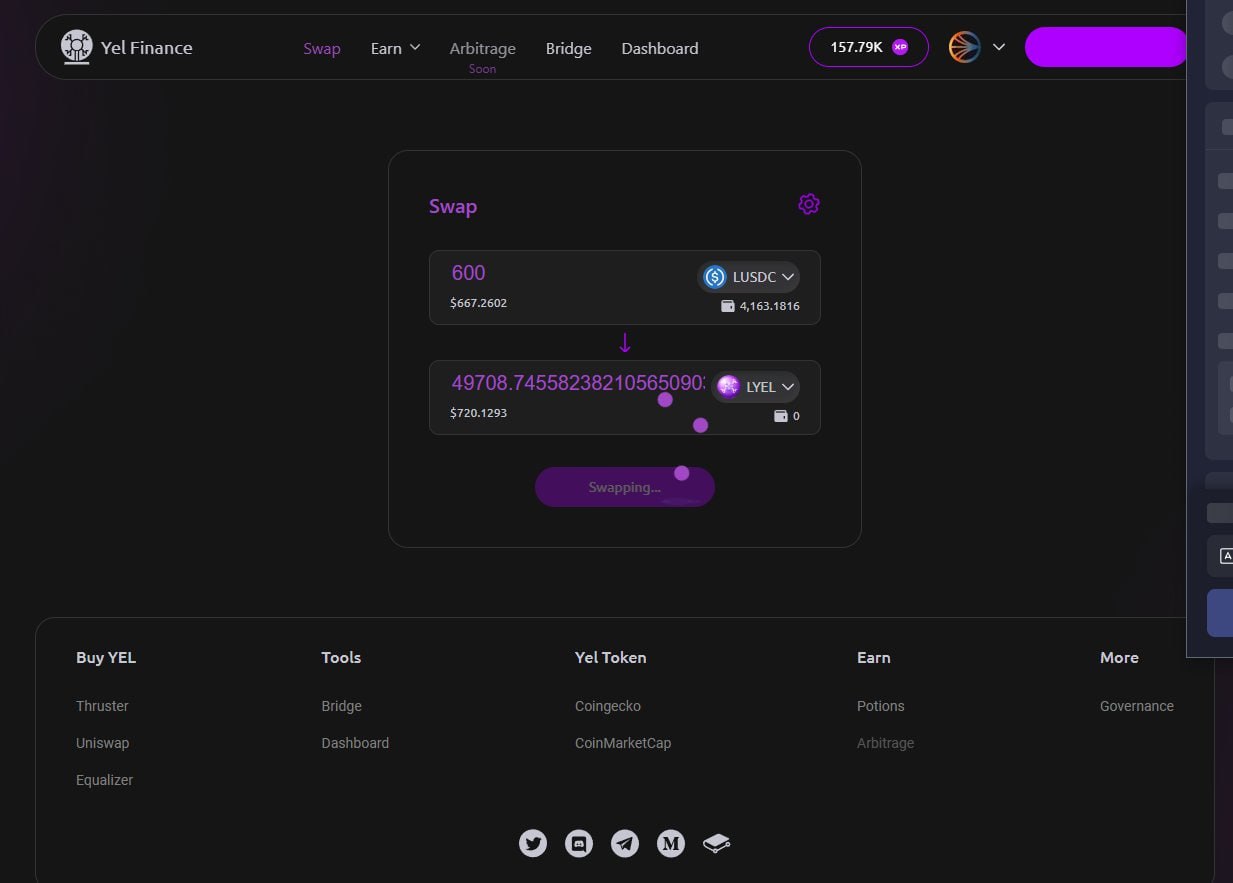Click the swap direction arrow
The height and width of the screenshot is (883, 1233).
(625, 343)
